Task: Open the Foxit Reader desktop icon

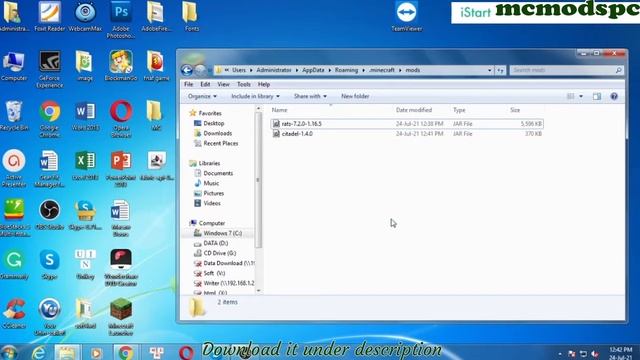Action: pyautogui.click(x=49, y=16)
